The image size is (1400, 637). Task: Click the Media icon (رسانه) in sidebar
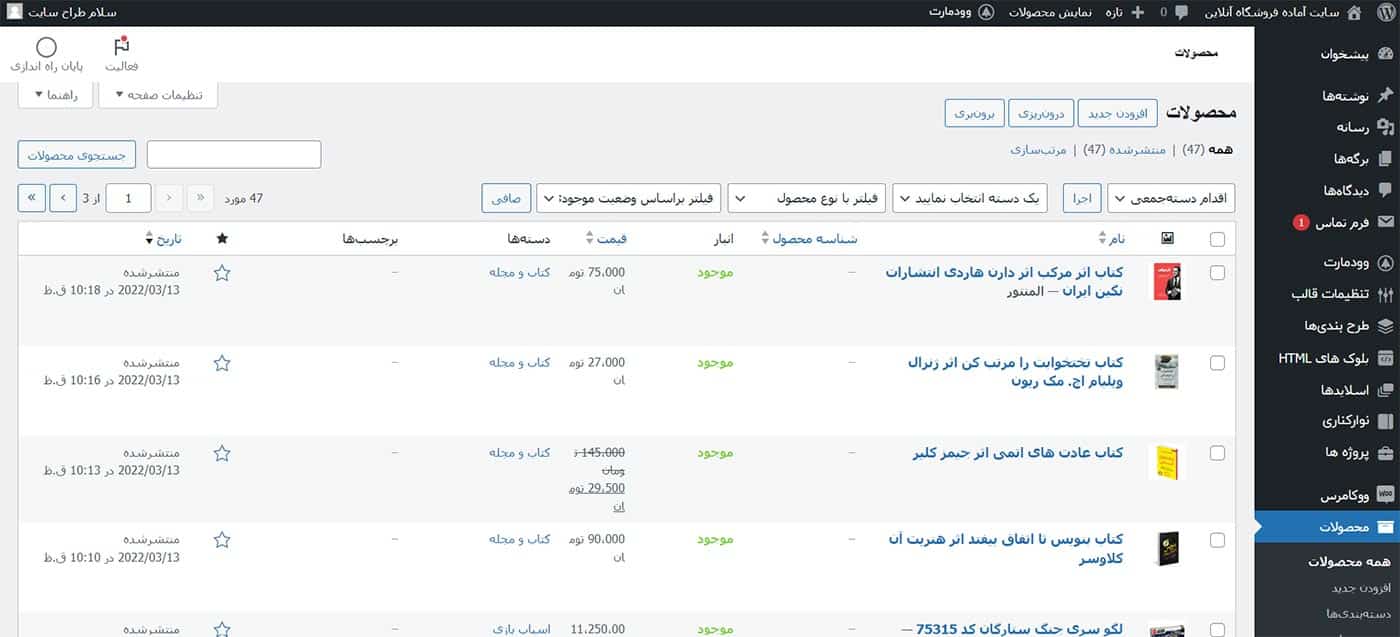pyautogui.click(x=1385, y=127)
